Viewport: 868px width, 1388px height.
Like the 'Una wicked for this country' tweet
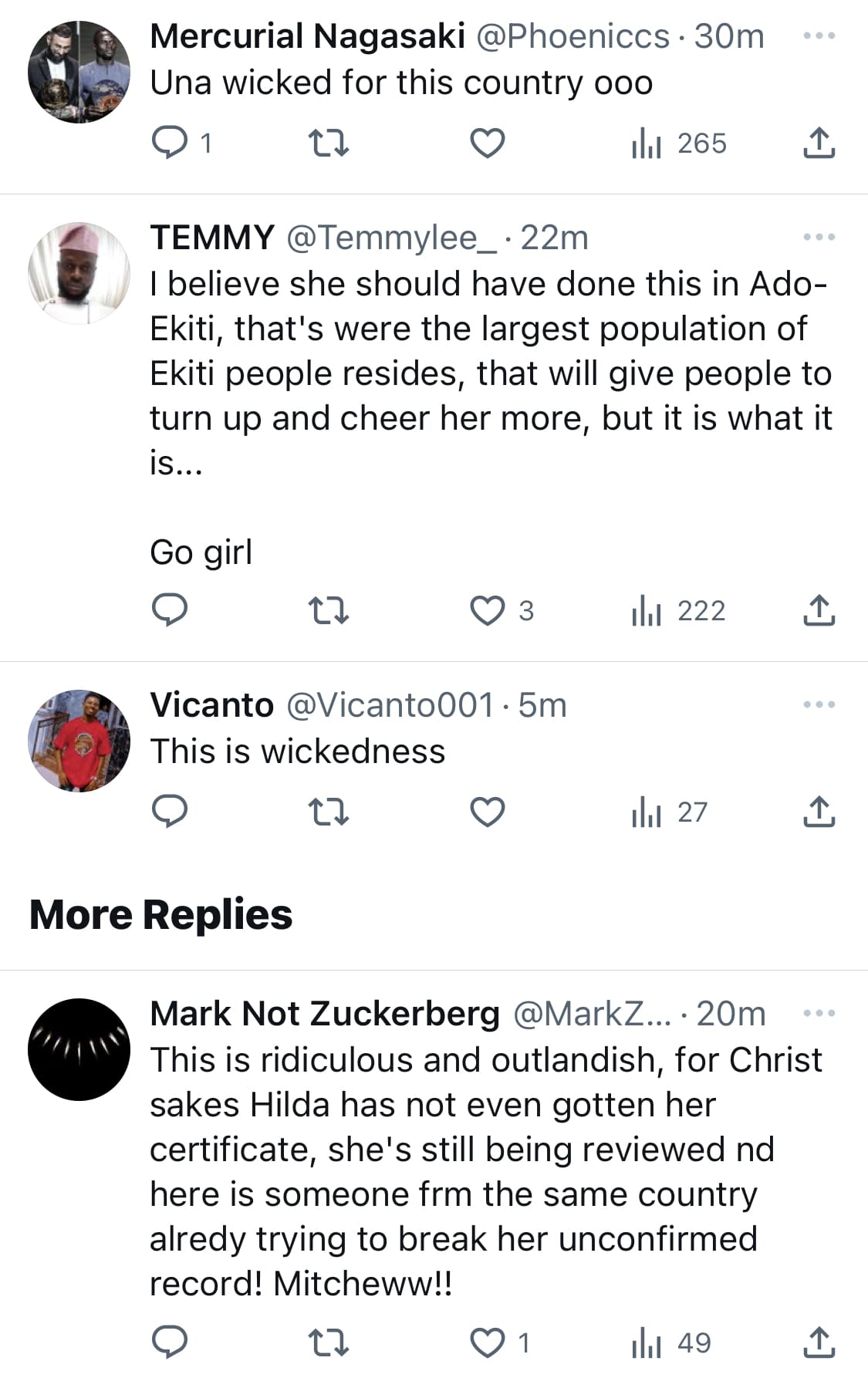pos(488,144)
